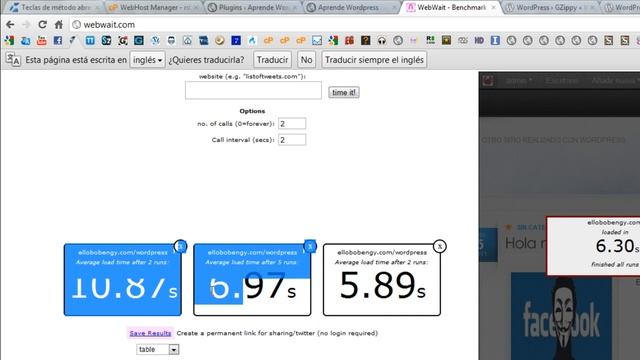Close the 5.89s result card

(x=440, y=247)
